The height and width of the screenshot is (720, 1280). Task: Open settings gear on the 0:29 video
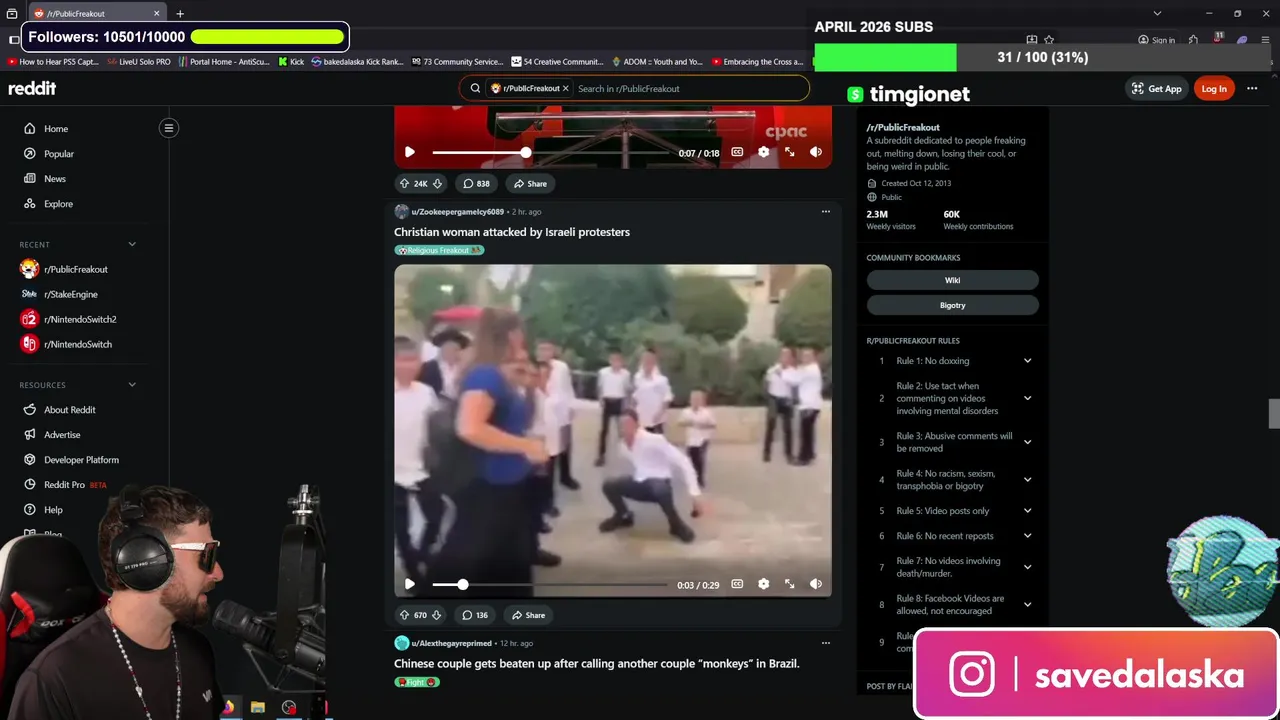[763, 584]
